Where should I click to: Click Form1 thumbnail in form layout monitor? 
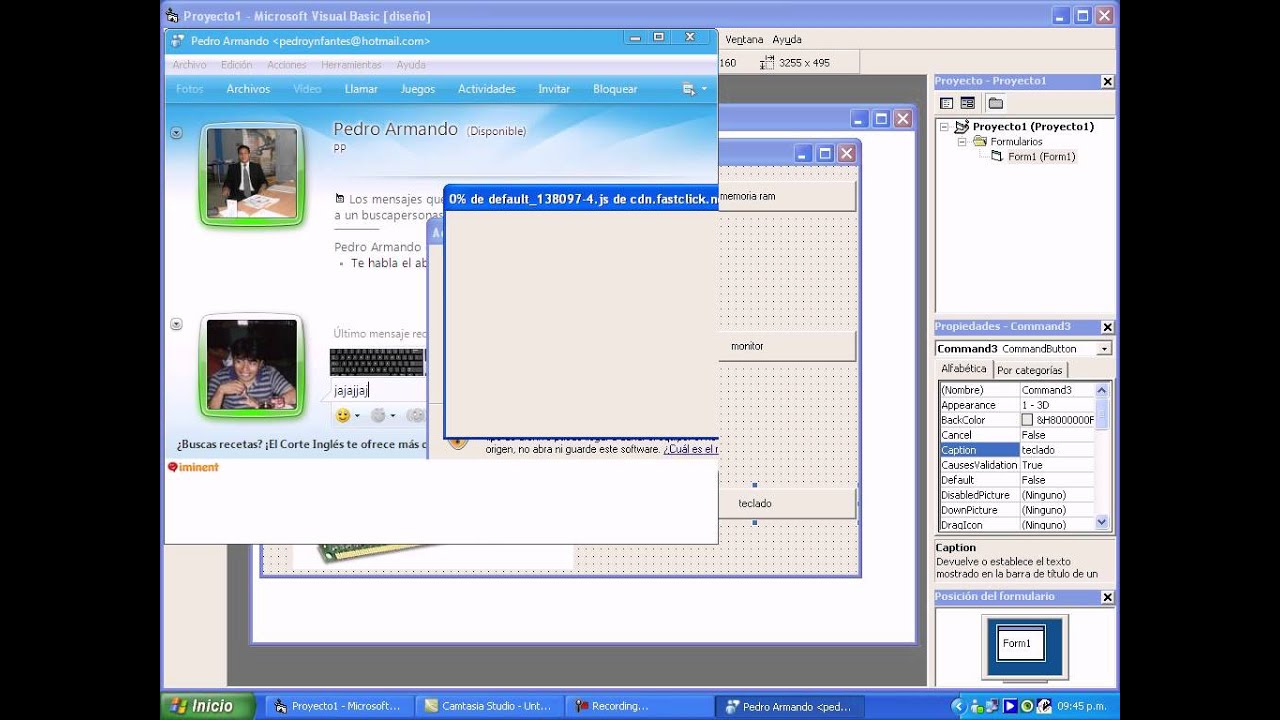coord(1021,643)
